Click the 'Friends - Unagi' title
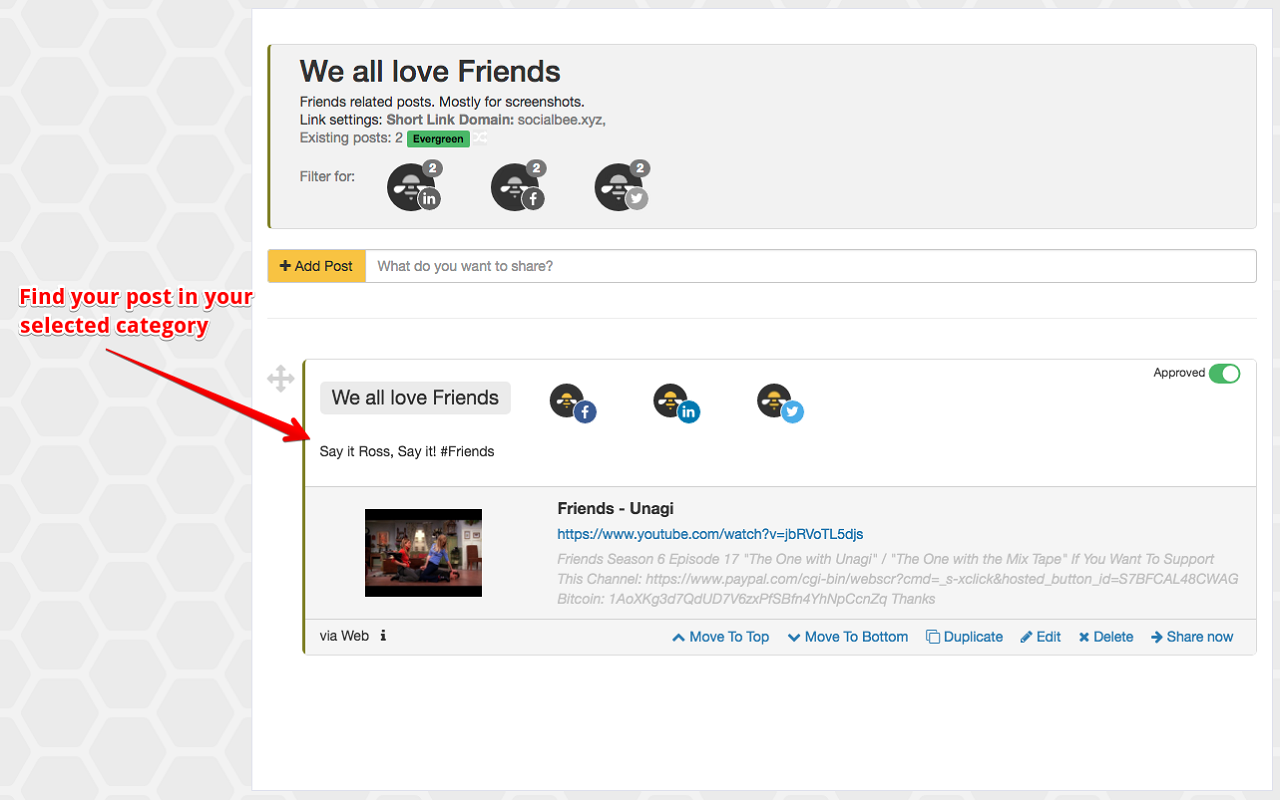 [615, 508]
